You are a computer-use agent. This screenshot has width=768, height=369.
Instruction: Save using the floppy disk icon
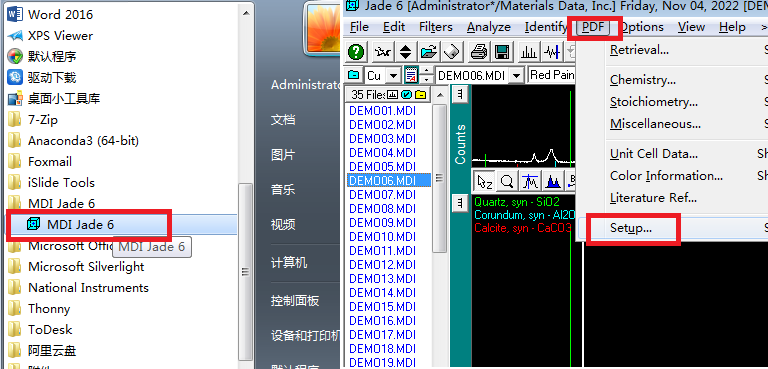pyautogui.click(x=502, y=51)
